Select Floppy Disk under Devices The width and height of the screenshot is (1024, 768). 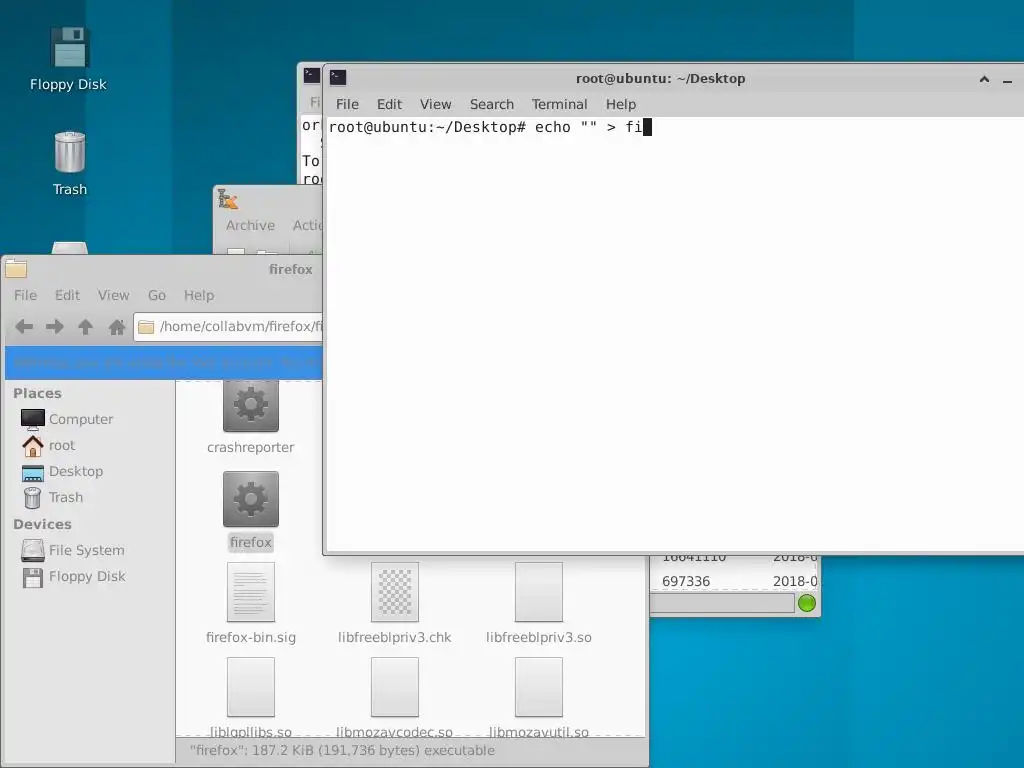point(74,577)
